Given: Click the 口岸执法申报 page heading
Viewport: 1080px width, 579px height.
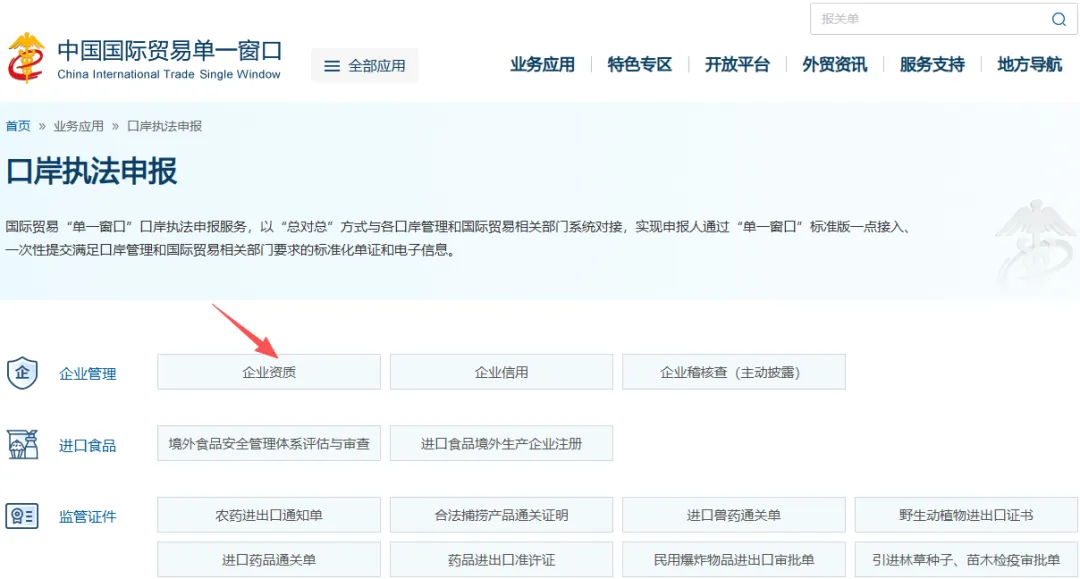Looking at the screenshot, I should [x=92, y=171].
